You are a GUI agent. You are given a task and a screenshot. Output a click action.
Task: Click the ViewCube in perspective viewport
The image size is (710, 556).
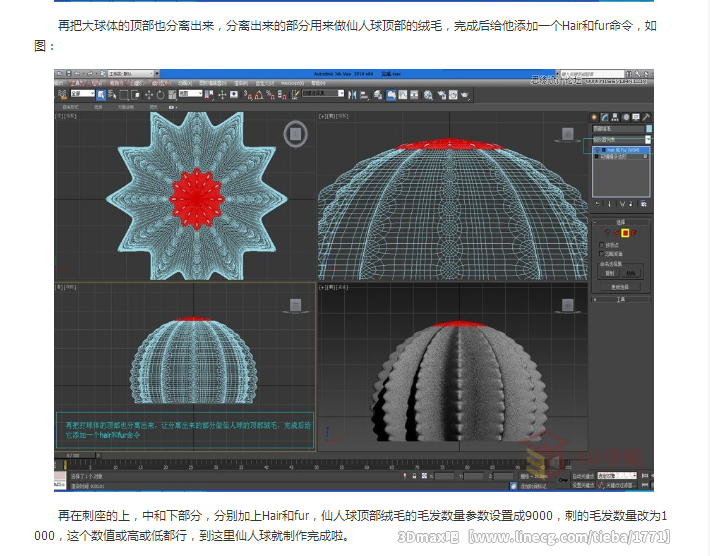click(567, 306)
